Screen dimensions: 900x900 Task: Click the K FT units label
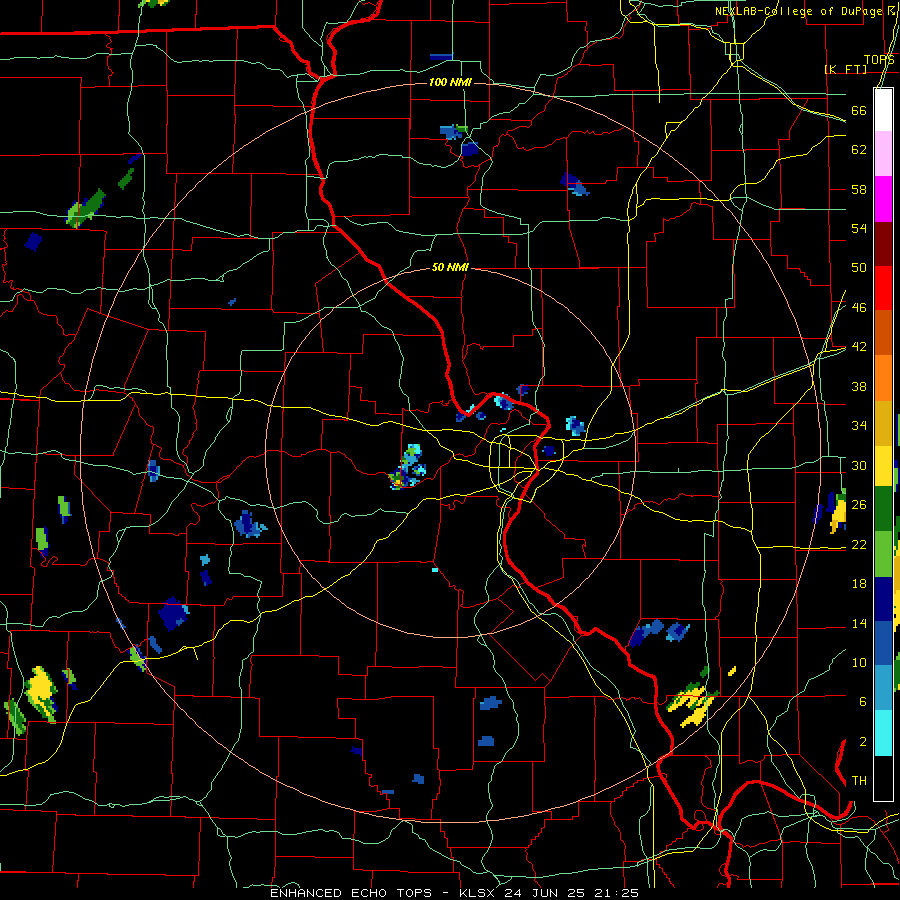[846, 69]
